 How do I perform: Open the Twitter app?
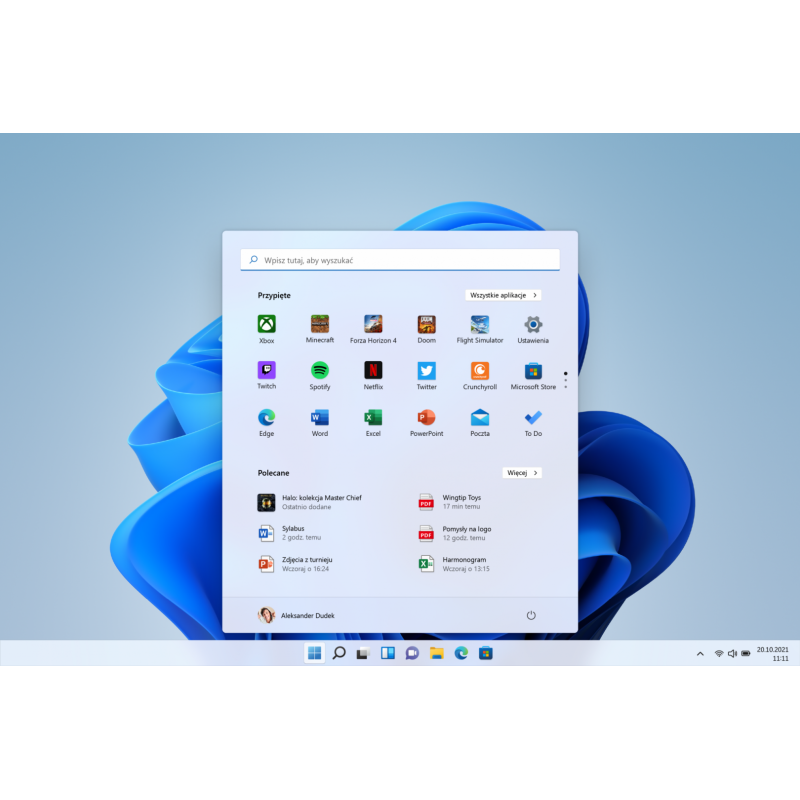click(x=427, y=376)
